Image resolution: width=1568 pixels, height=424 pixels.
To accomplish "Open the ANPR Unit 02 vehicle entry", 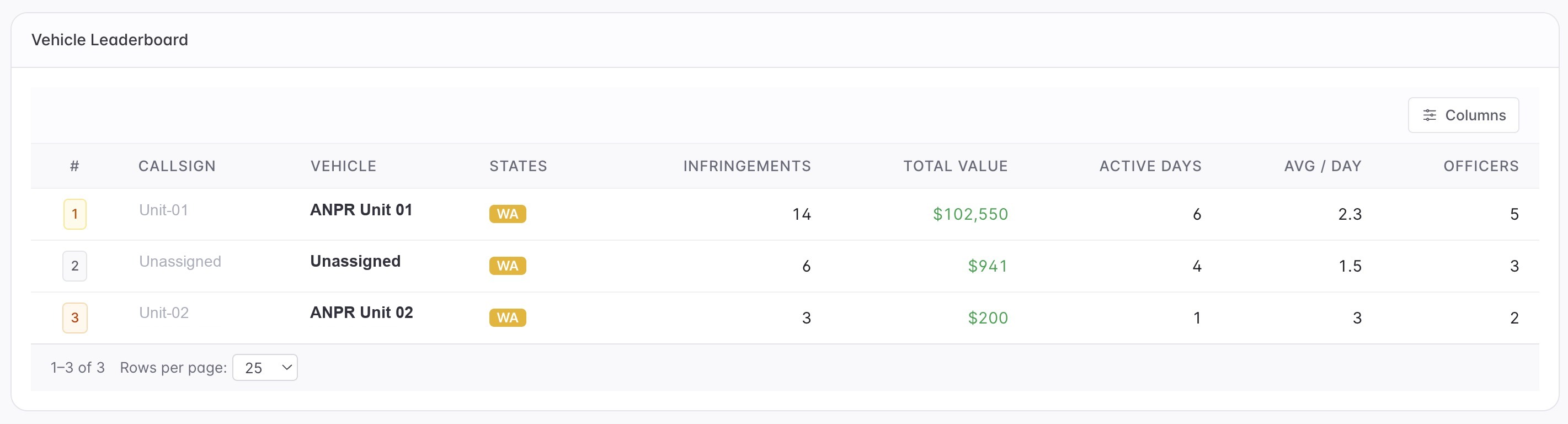I will [x=361, y=312].
